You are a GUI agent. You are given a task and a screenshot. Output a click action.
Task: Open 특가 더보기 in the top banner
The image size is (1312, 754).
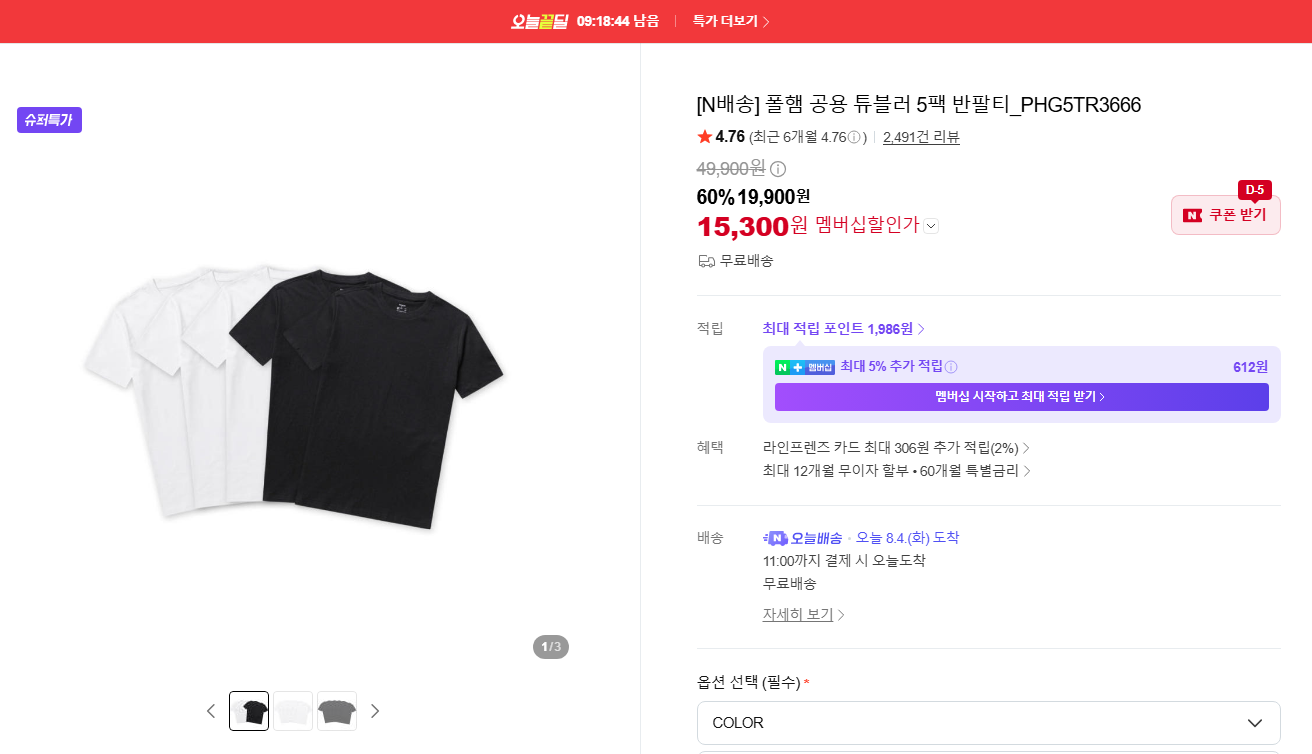pyautogui.click(x=731, y=21)
